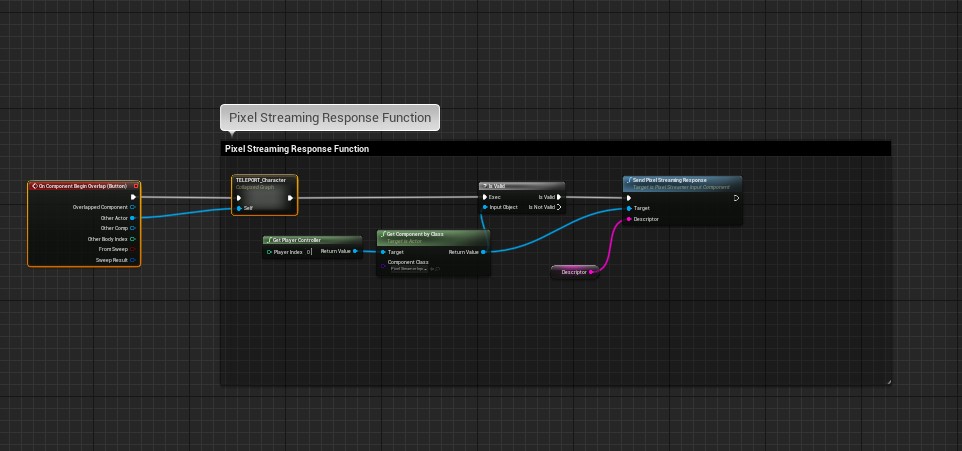
Task: Click exec input pin of Send Pixel Streaming Response
Action: click(x=629, y=198)
